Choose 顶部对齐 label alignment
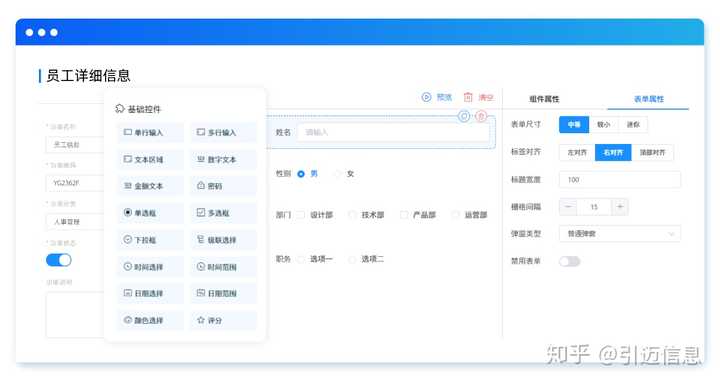 pos(652,152)
